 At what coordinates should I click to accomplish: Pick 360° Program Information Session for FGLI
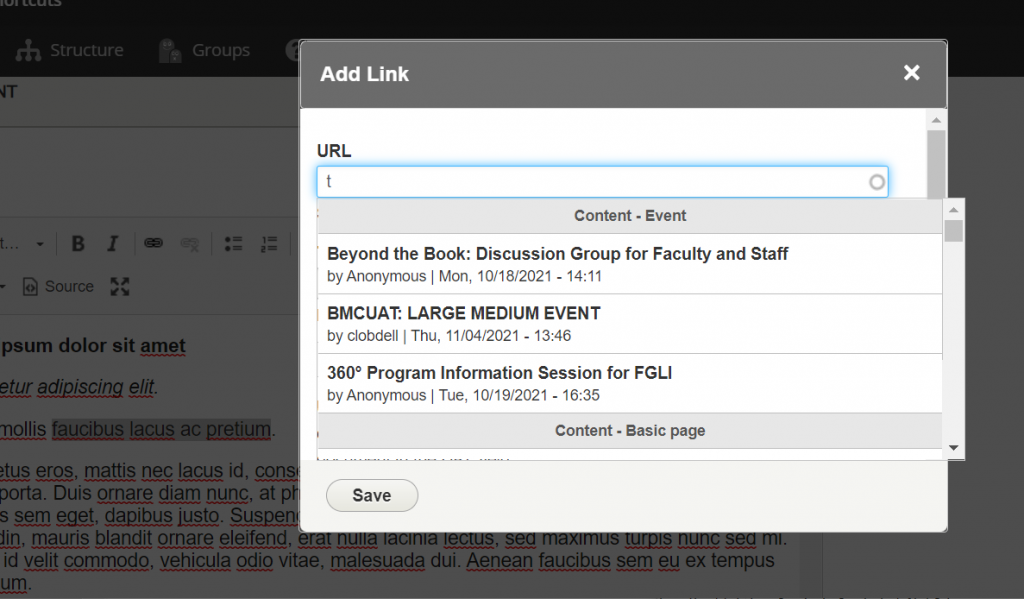(630, 383)
